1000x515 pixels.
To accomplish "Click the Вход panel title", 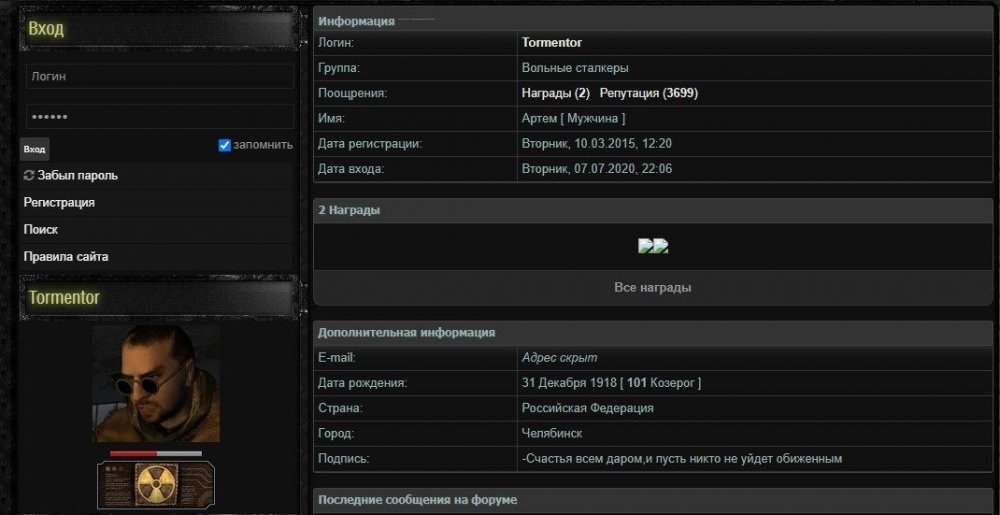I will [x=46, y=29].
